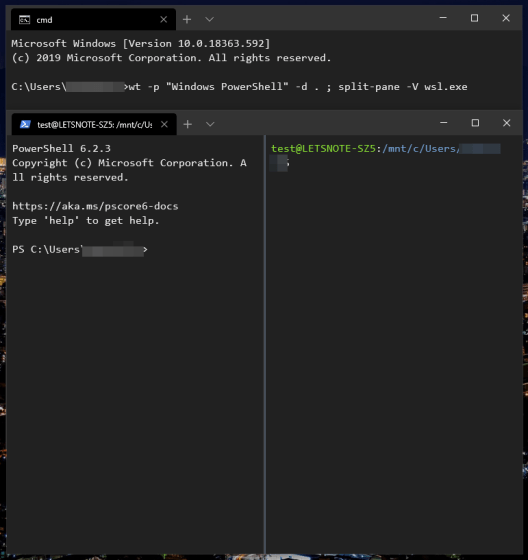Select the cmd tab in upper terminal window
This screenshot has height=560, width=528.
(93, 19)
